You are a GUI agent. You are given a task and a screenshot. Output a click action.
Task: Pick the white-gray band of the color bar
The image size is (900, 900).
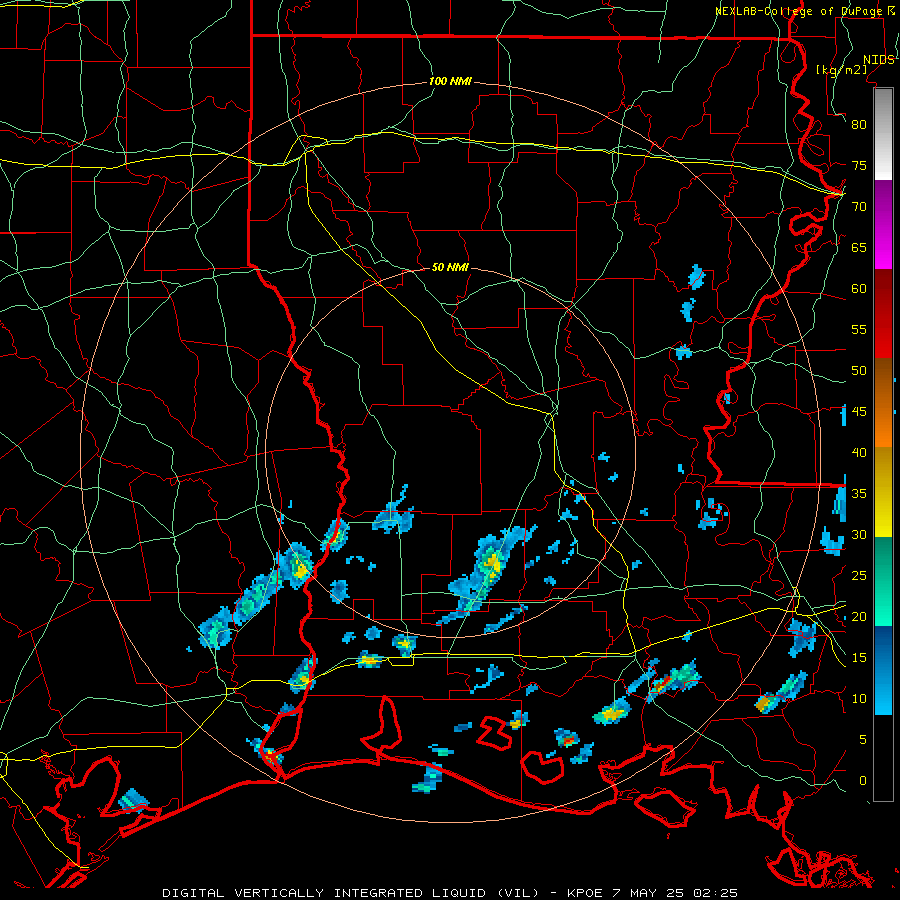click(883, 134)
